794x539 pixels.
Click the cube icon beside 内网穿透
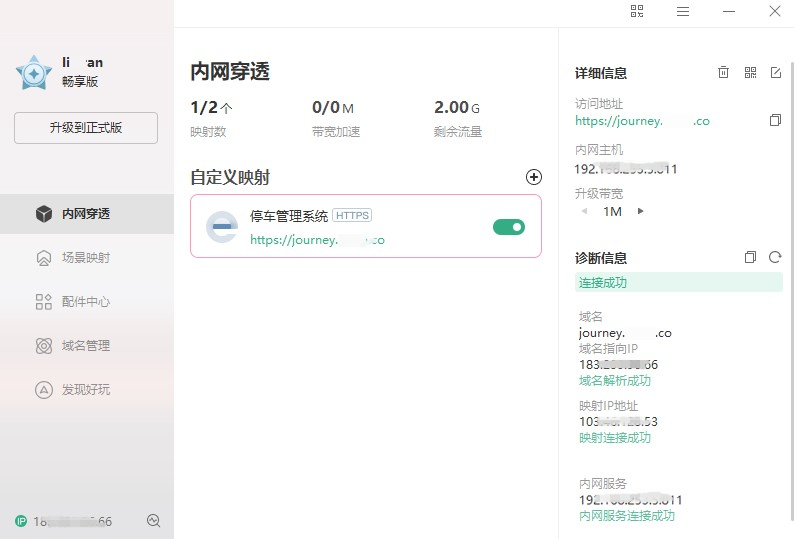(44, 214)
